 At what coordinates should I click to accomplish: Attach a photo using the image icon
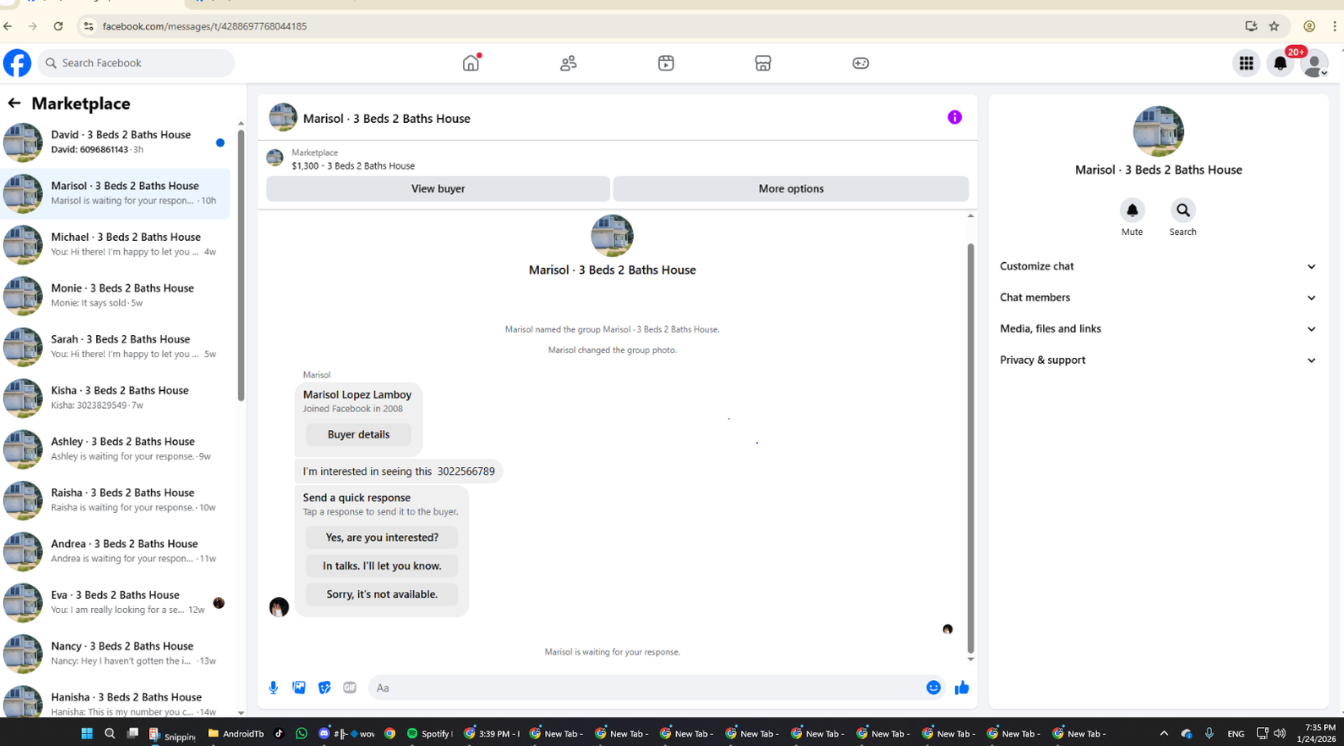click(299, 688)
